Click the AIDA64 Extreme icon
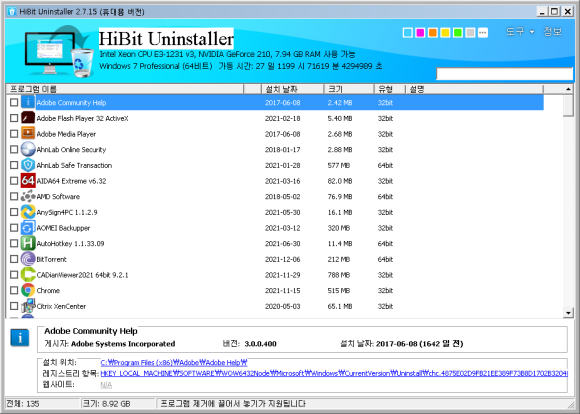 coord(28,181)
